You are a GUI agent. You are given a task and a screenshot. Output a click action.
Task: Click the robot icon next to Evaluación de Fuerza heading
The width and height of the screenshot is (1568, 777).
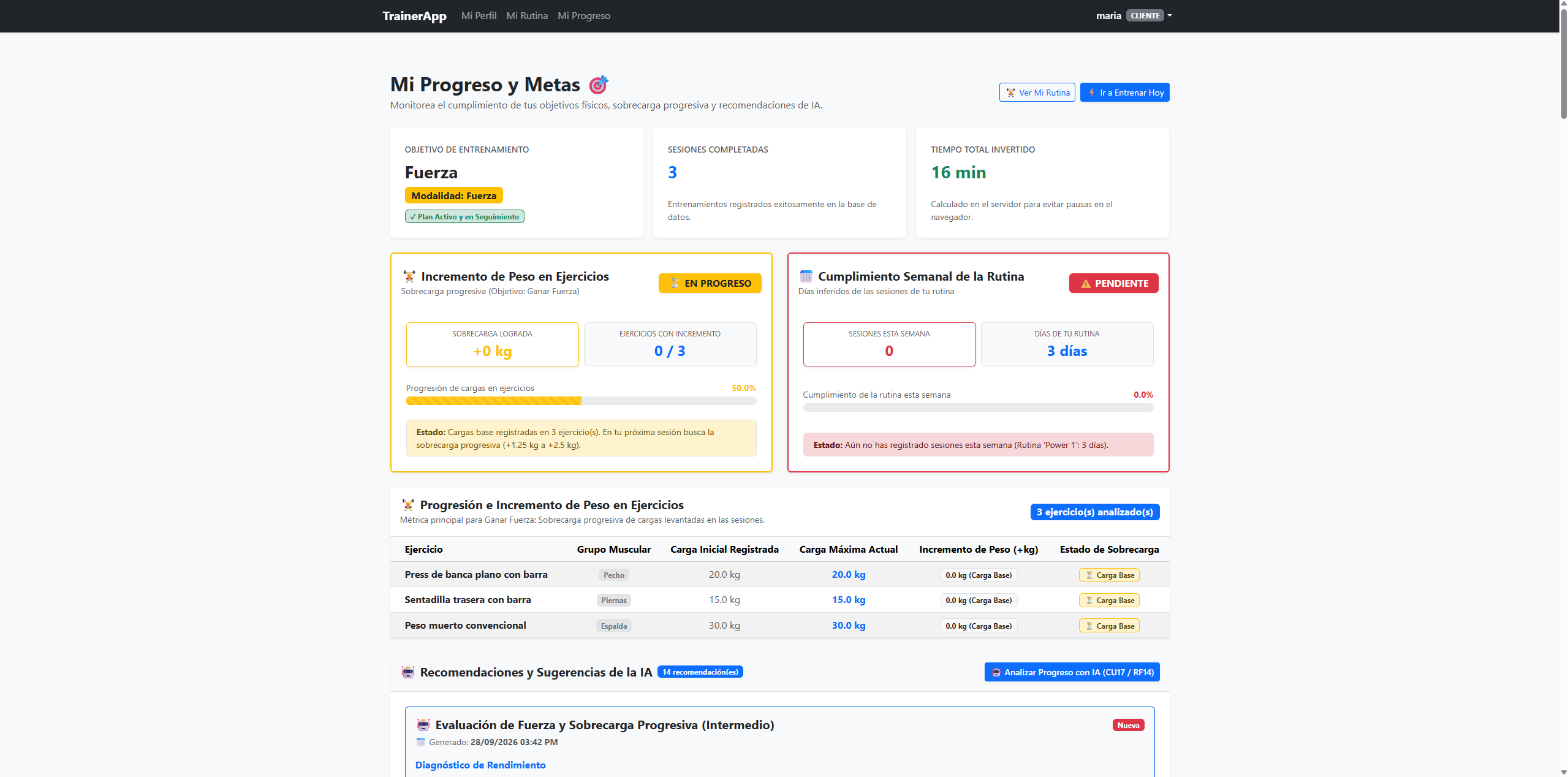423,725
